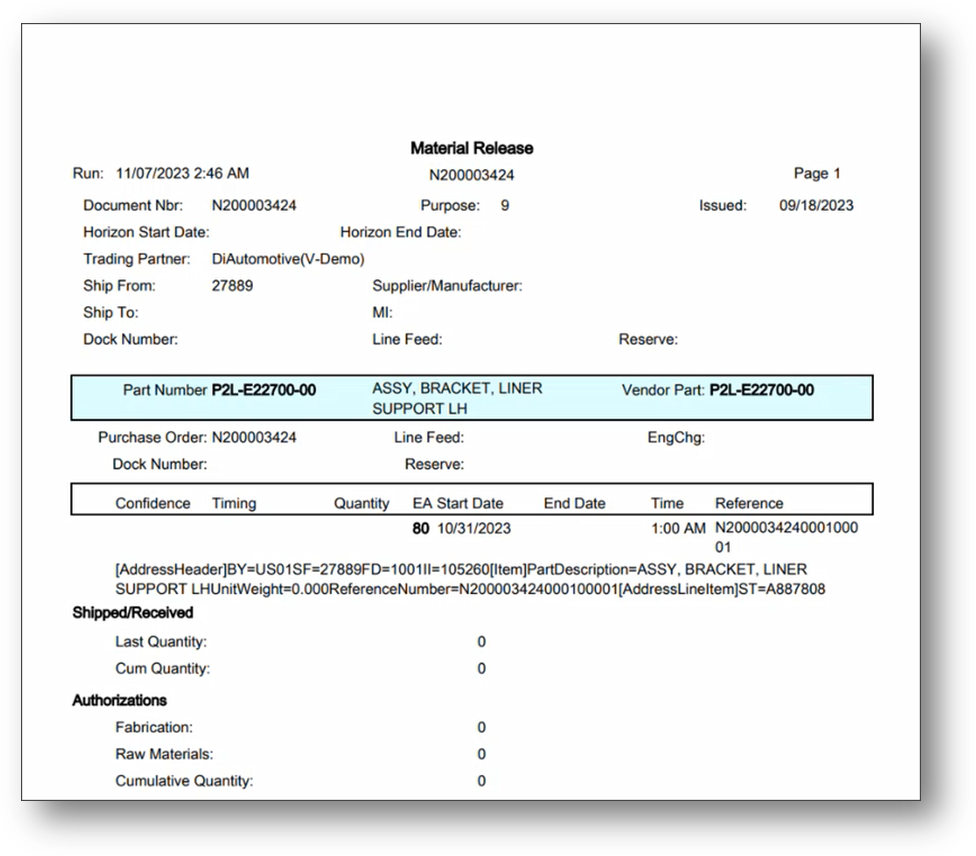Click the "Fabrication:" label
This screenshot has height=856, width=976.
(154, 727)
